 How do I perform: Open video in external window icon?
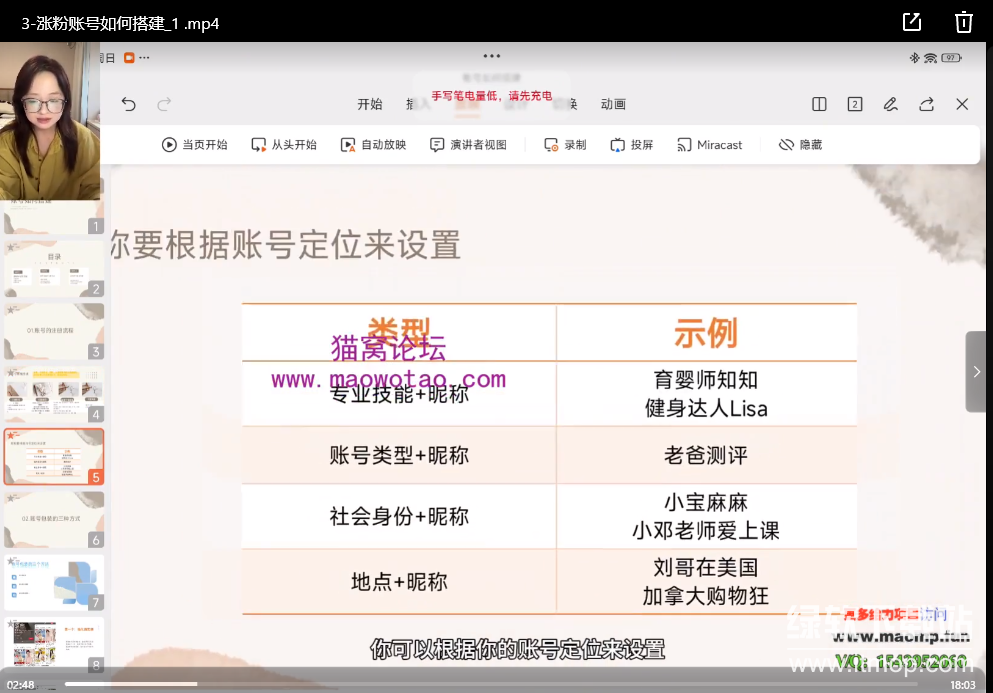[x=912, y=22]
